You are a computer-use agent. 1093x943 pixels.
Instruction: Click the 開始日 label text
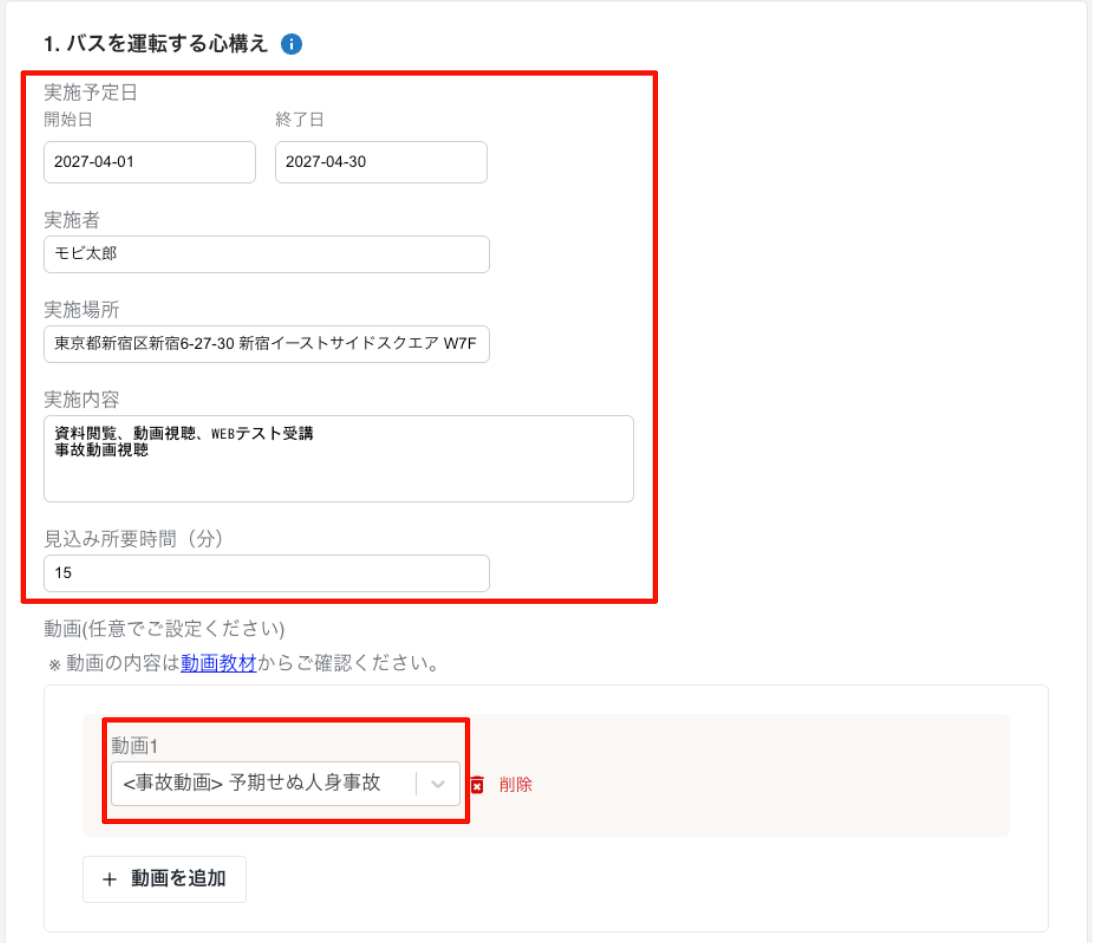(x=68, y=120)
